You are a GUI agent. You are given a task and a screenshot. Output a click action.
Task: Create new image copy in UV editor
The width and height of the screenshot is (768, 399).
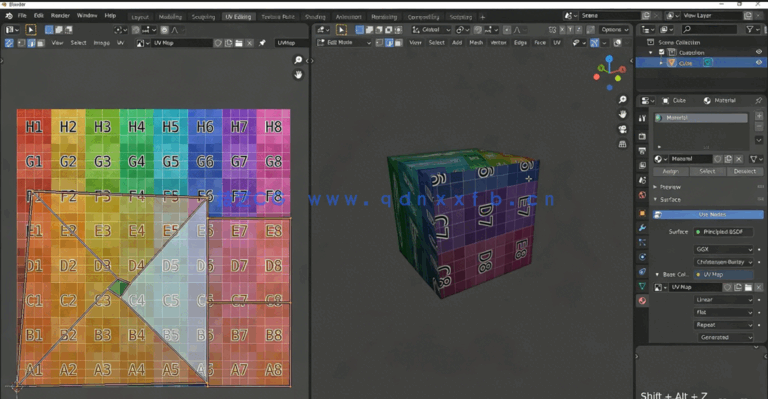click(229, 43)
